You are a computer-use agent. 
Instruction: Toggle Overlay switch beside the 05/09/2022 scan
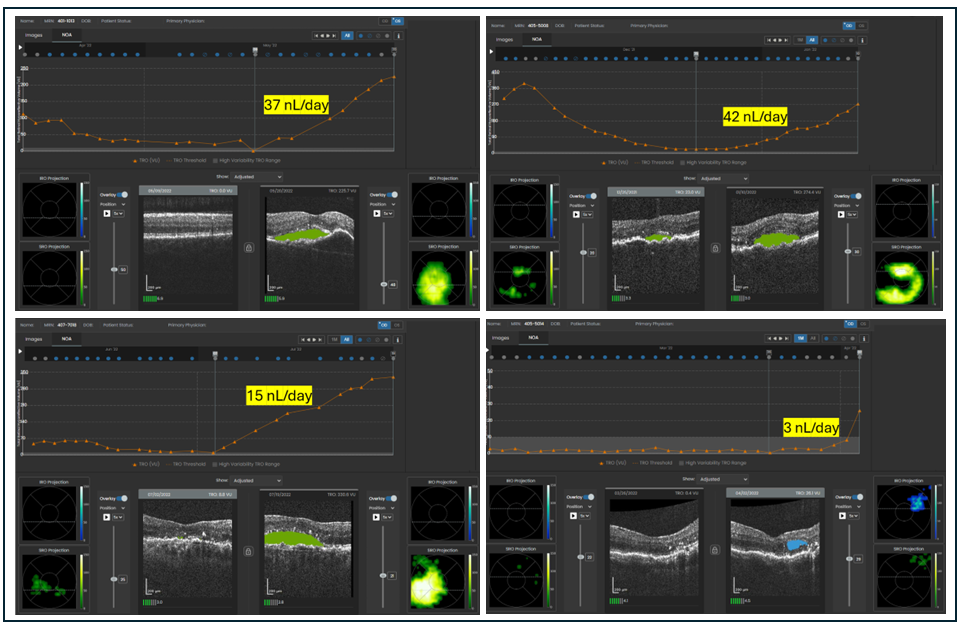tap(122, 195)
